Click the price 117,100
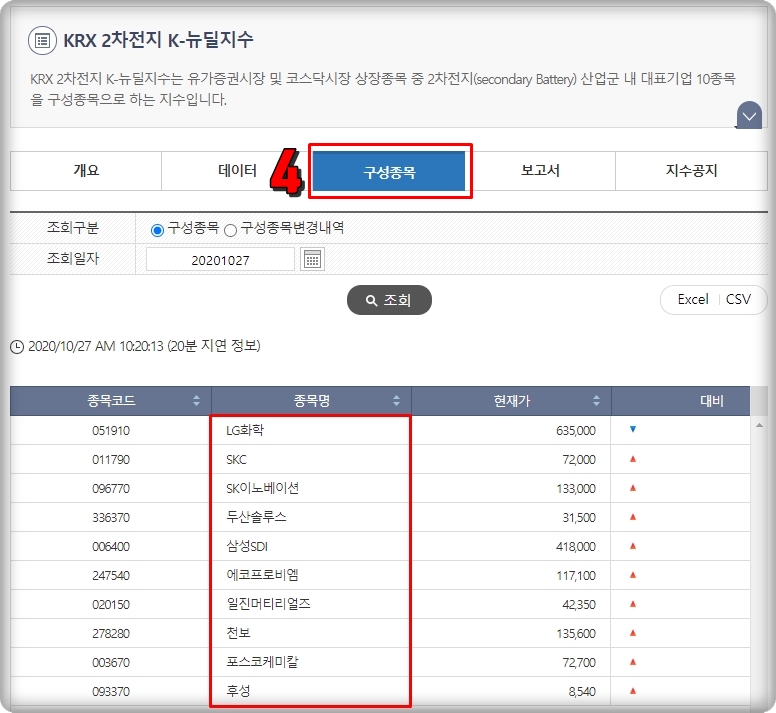 pos(576,575)
